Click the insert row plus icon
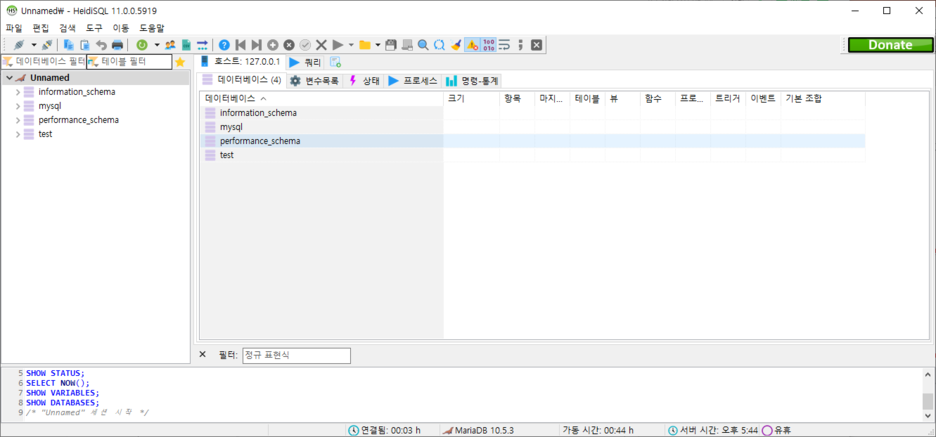The image size is (936, 437). click(x=273, y=45)
